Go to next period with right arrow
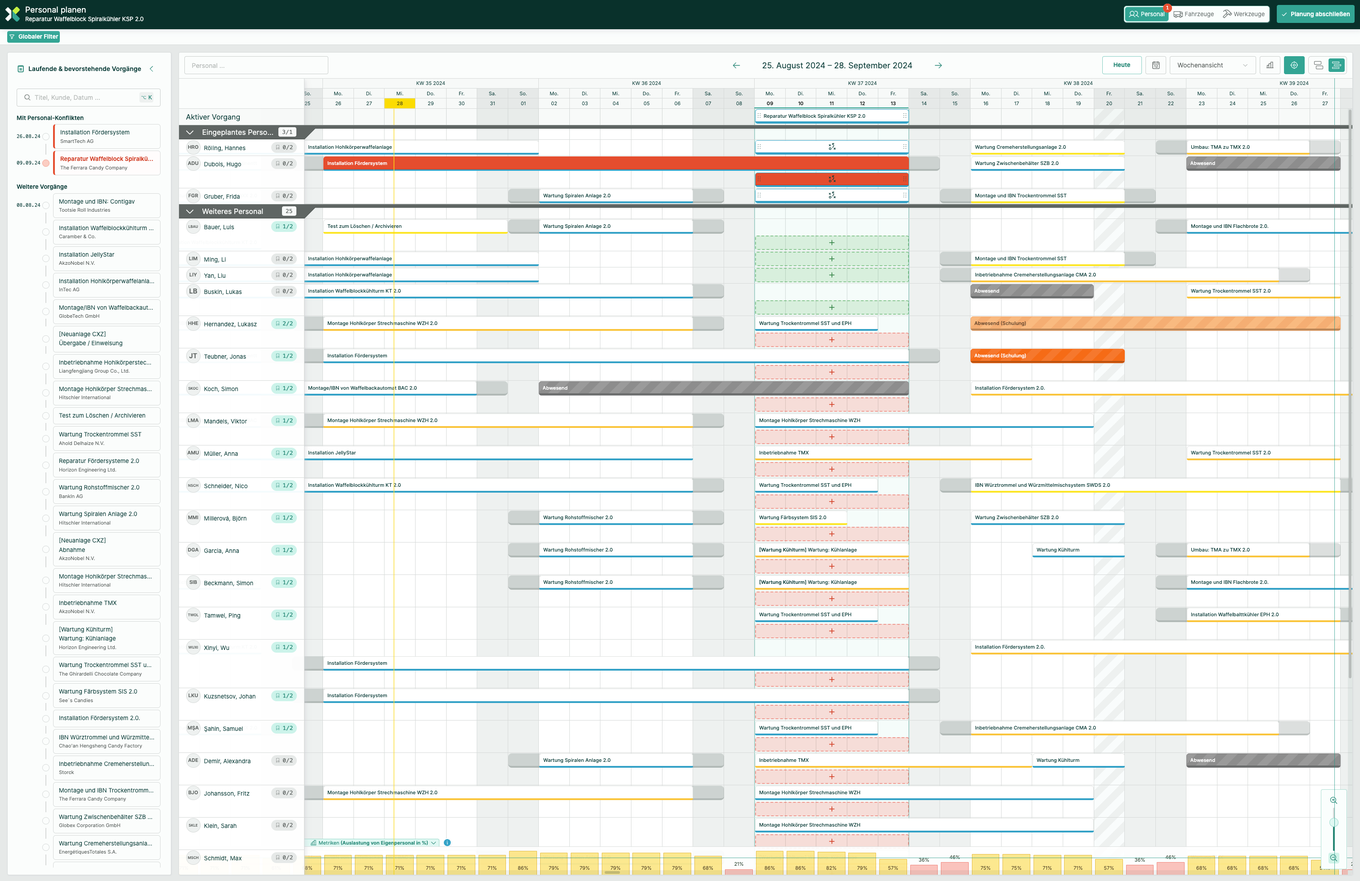Image resolution: width=1360 pixels, height=881 pixels. pyautogui.click(x=938, y=65)
